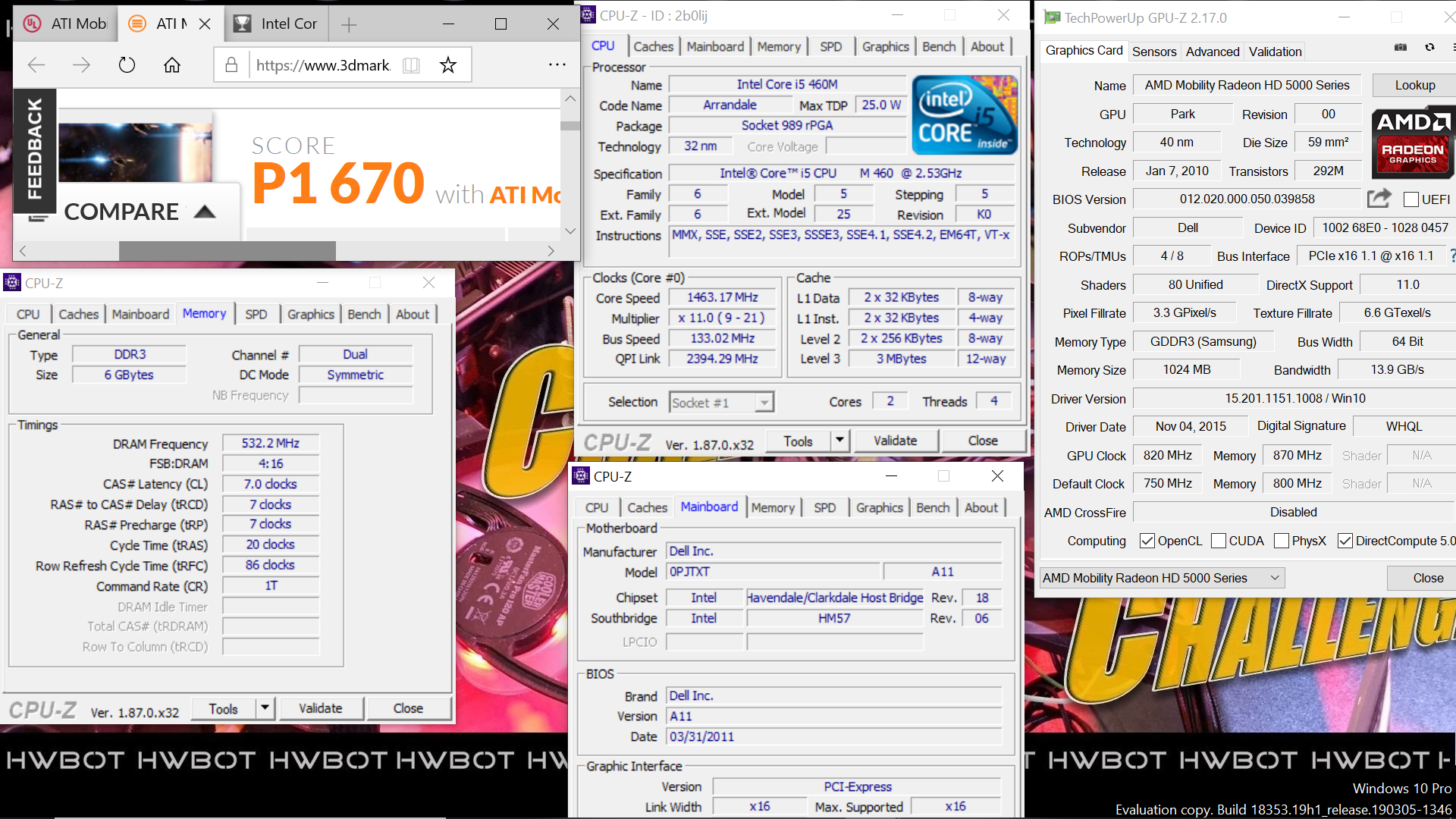Click the 3DMark result thumbnail image

[135, 153]
